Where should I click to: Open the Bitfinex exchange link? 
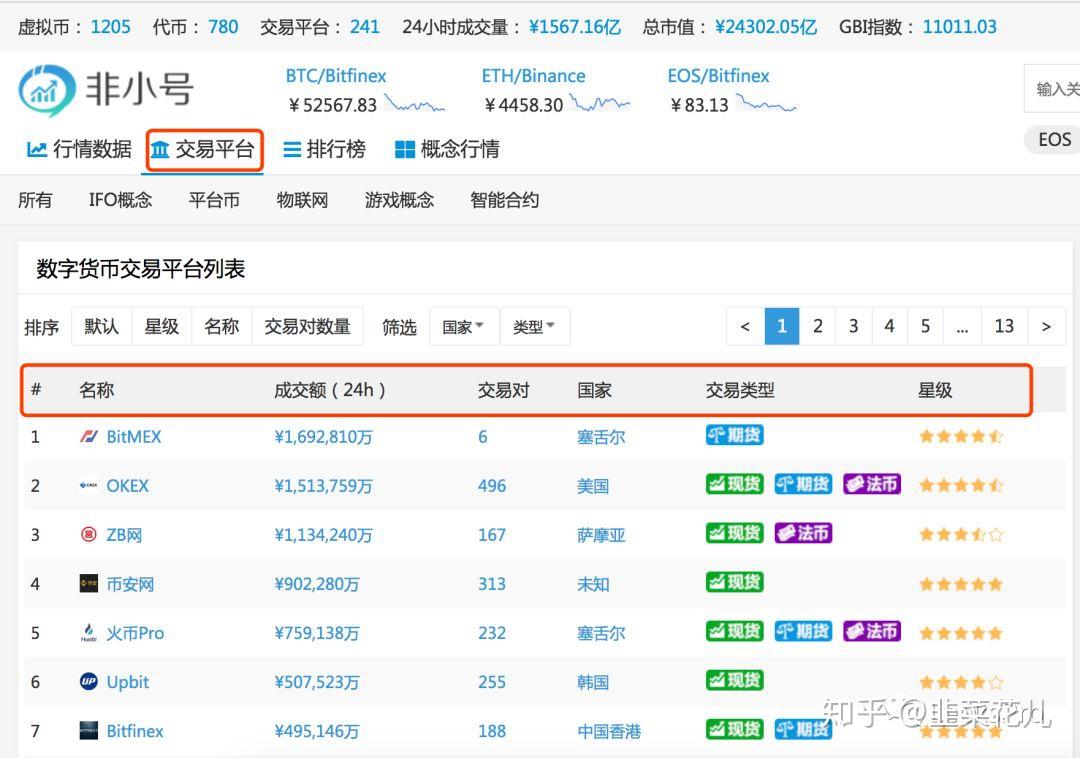tap(135, 731)
